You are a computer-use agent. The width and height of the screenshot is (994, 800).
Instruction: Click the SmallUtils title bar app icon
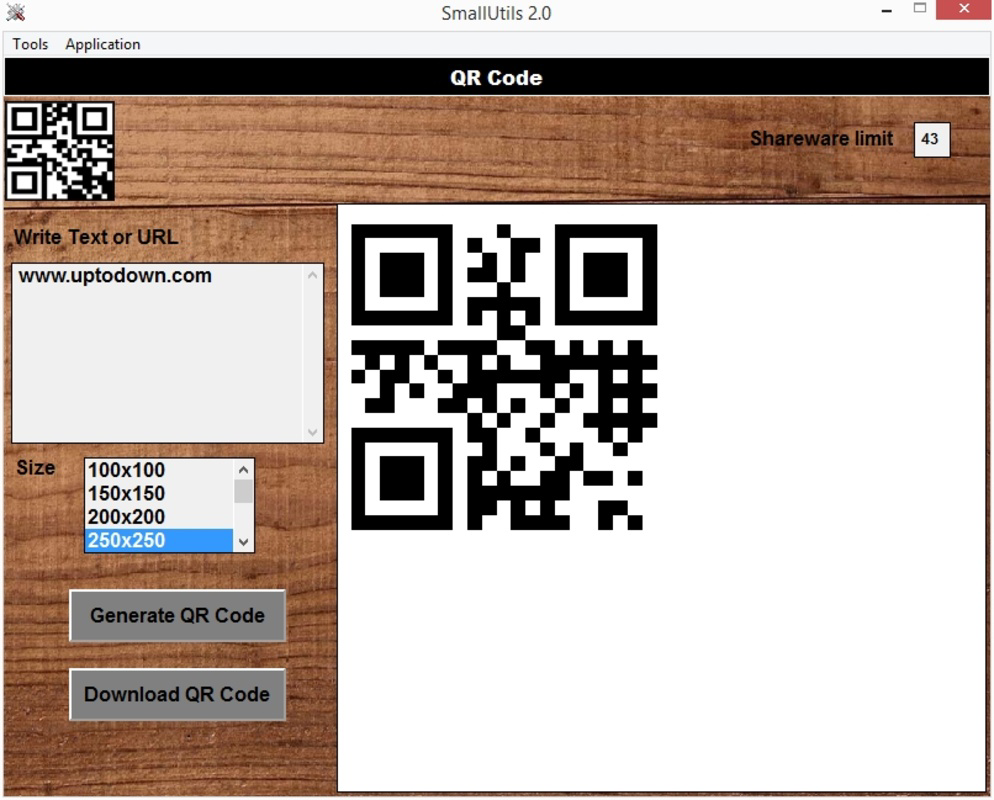tap(15, 12)
